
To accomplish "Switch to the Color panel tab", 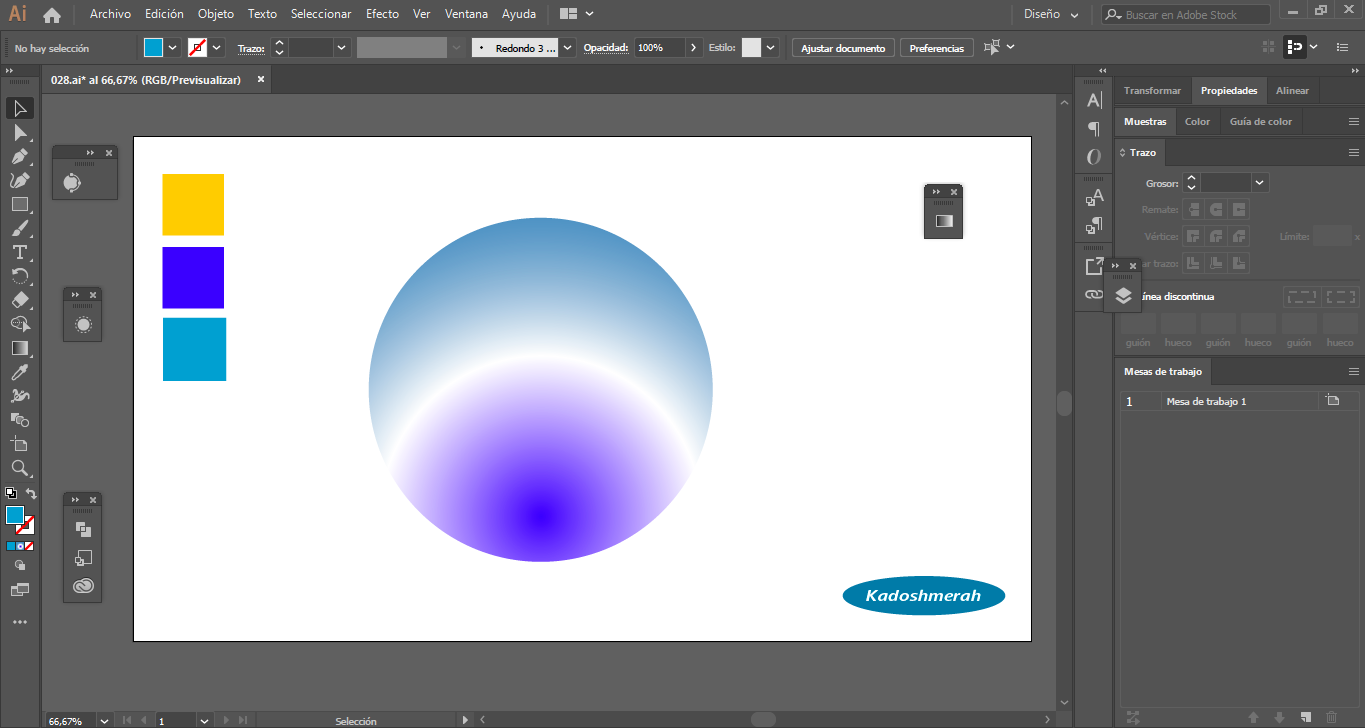I will tap(1197, 121).
